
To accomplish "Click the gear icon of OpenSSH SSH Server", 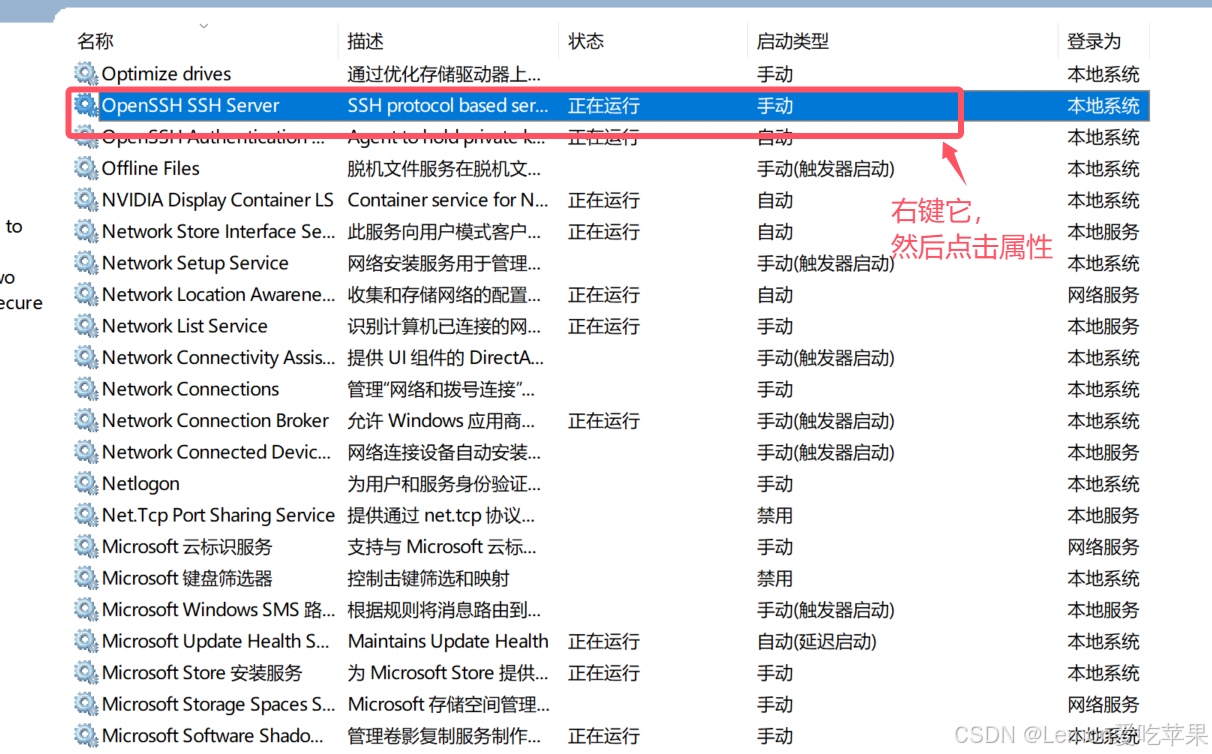I will [86, 105].
